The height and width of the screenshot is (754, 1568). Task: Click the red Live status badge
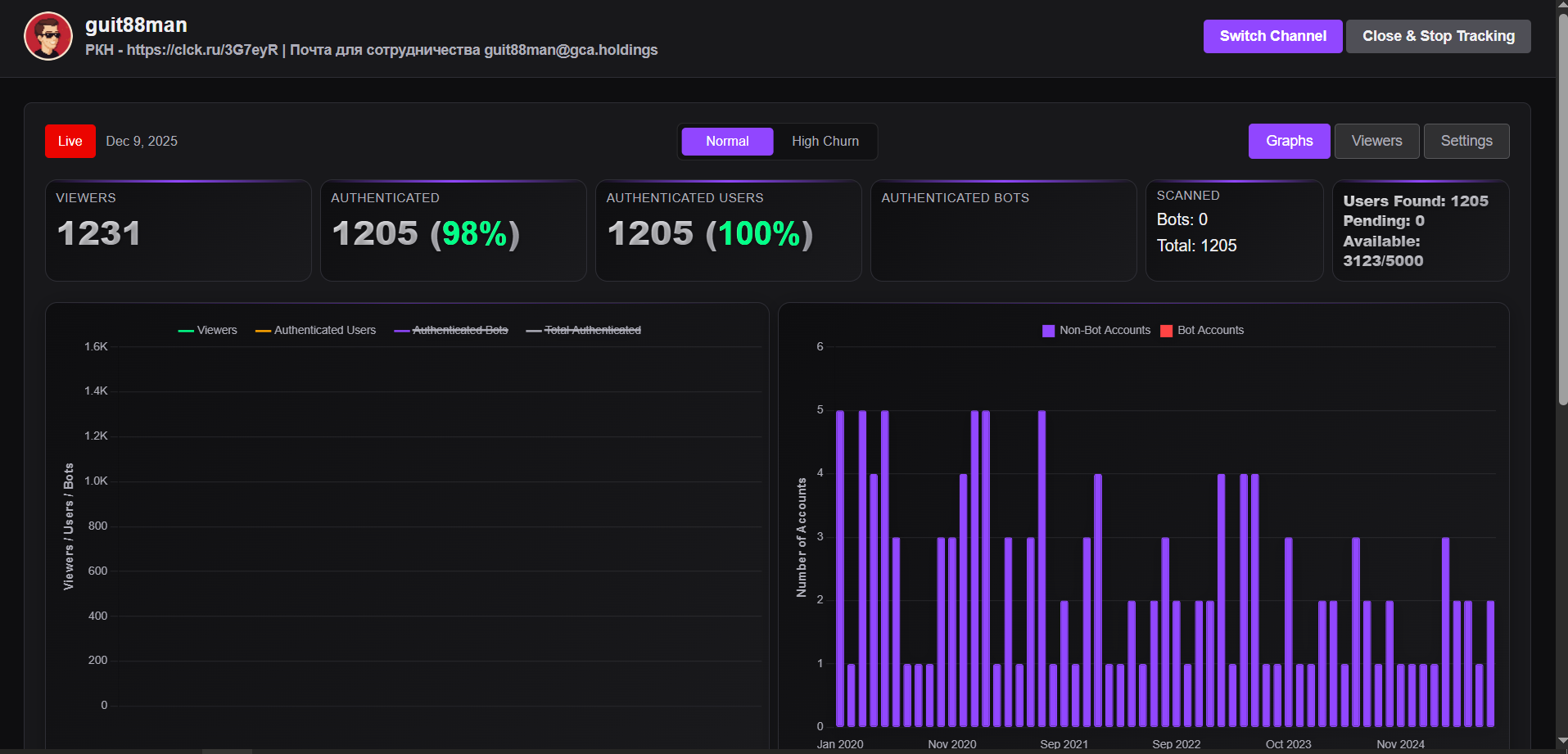pos(70,141)
